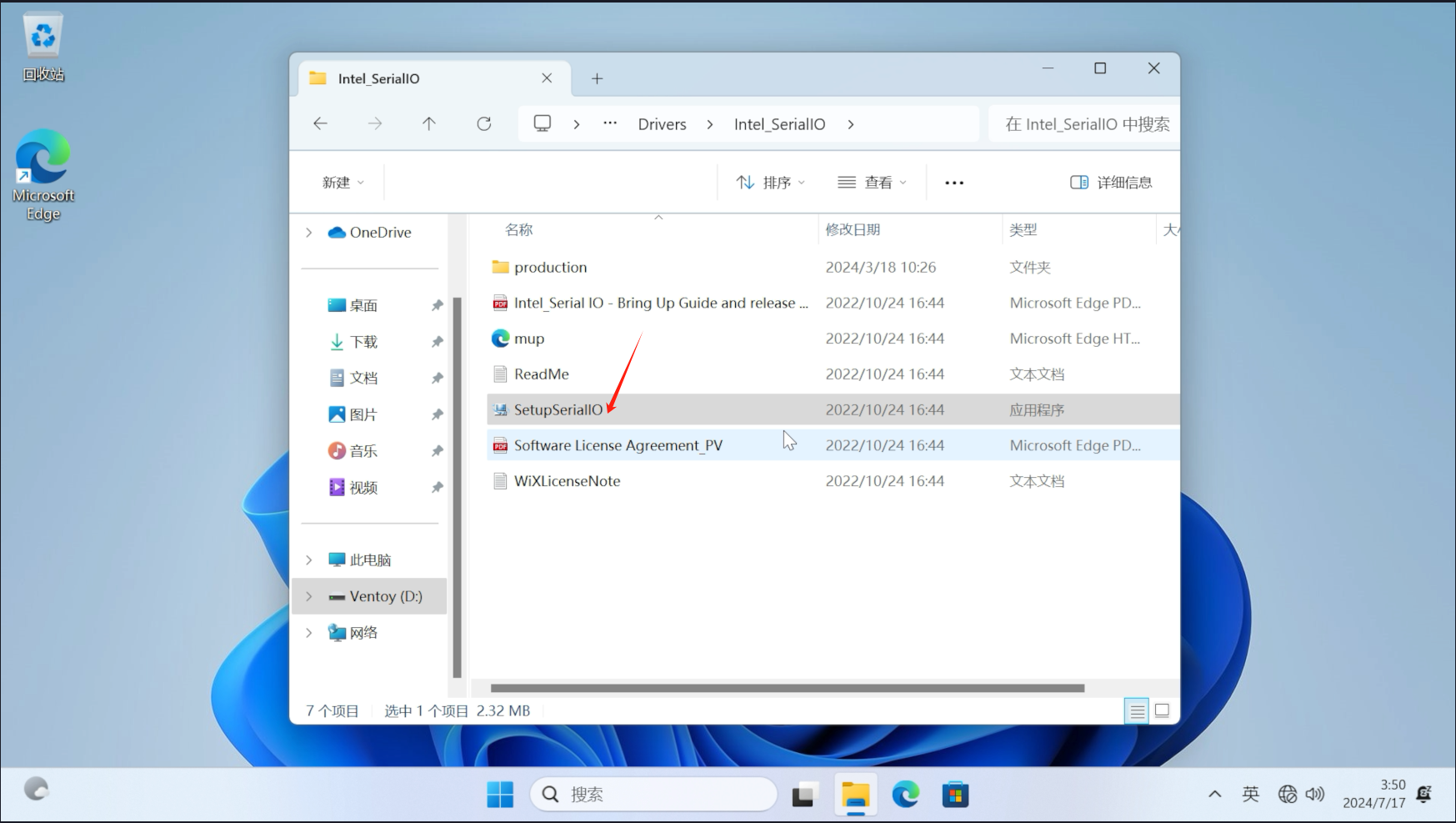Go up one folder level
This screenshot has width=1456, height=823.
[x=429, y=123]
